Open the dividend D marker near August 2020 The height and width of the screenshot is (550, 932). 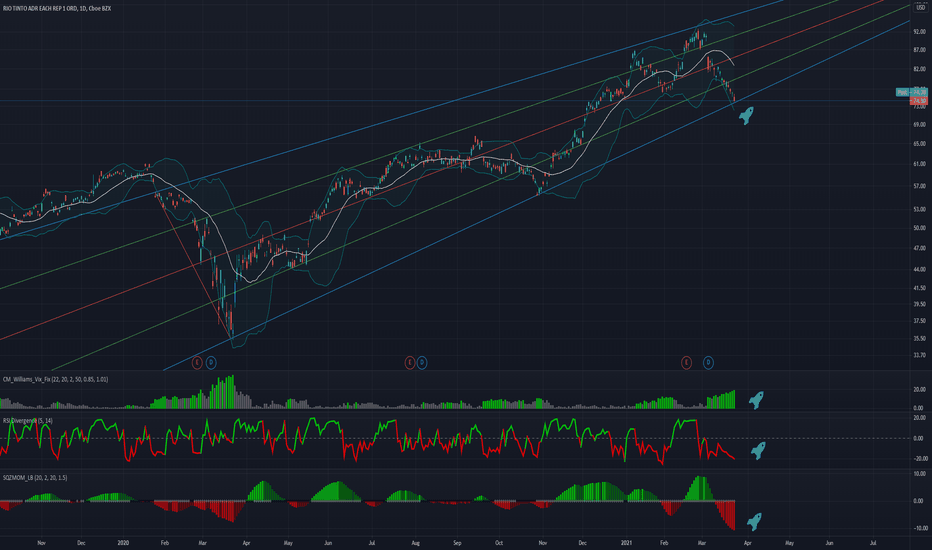tap(421, 362)
